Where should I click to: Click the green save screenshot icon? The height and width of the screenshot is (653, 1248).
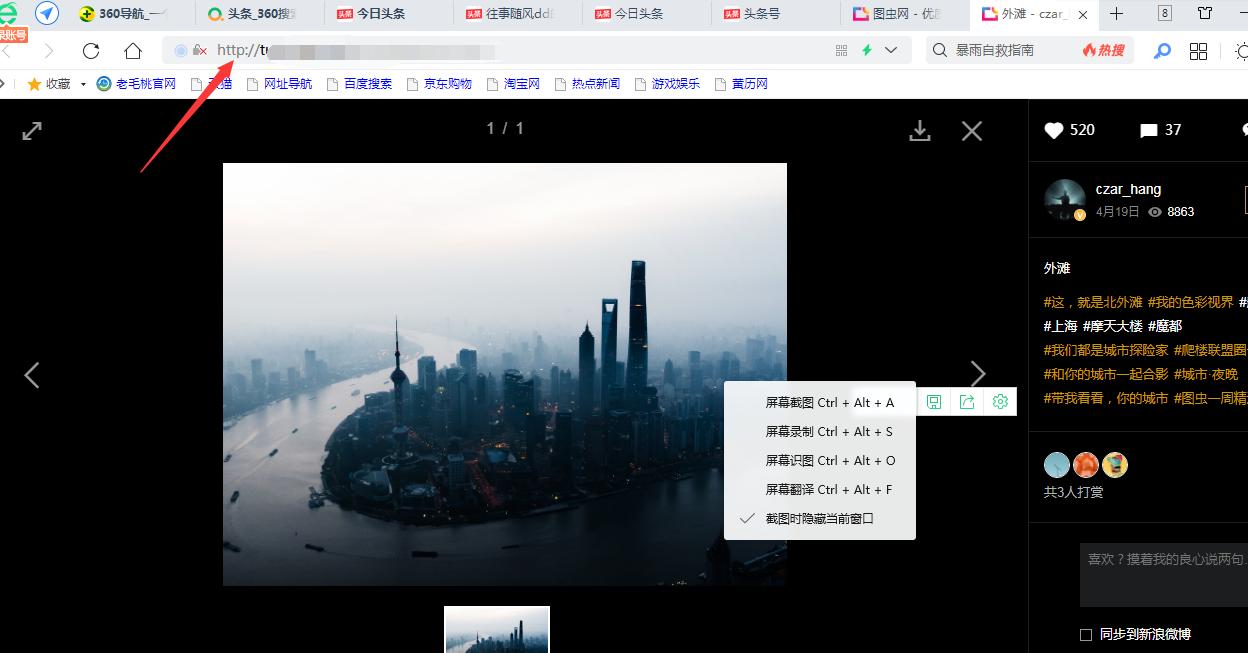pos(934,401)
